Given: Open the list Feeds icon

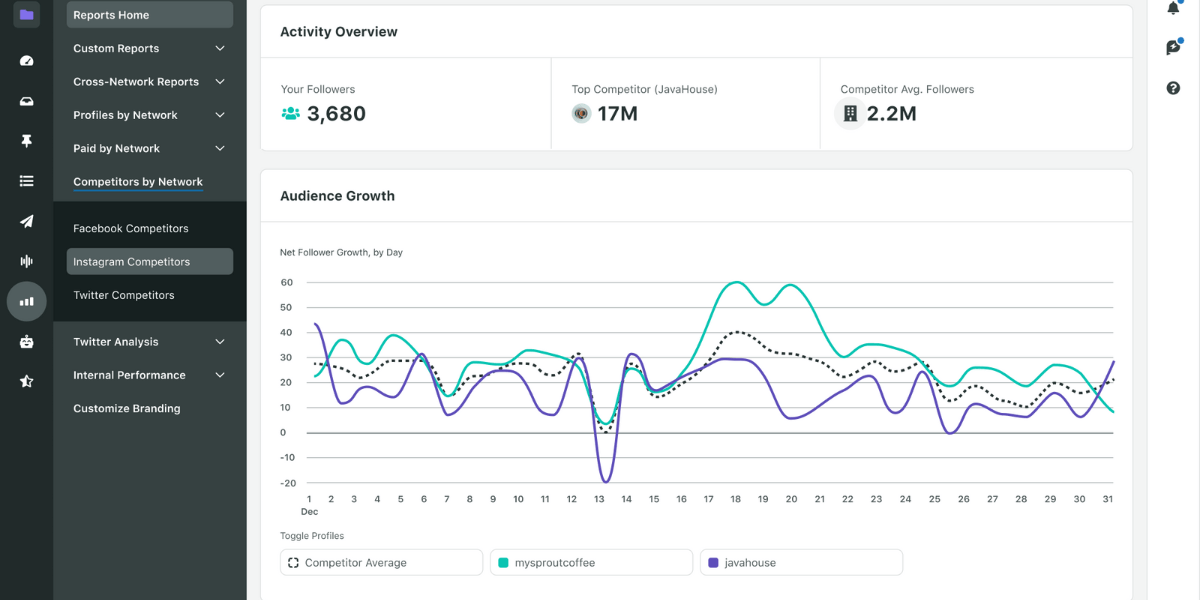Looking at the screenshot, I should tap(26, 181).
